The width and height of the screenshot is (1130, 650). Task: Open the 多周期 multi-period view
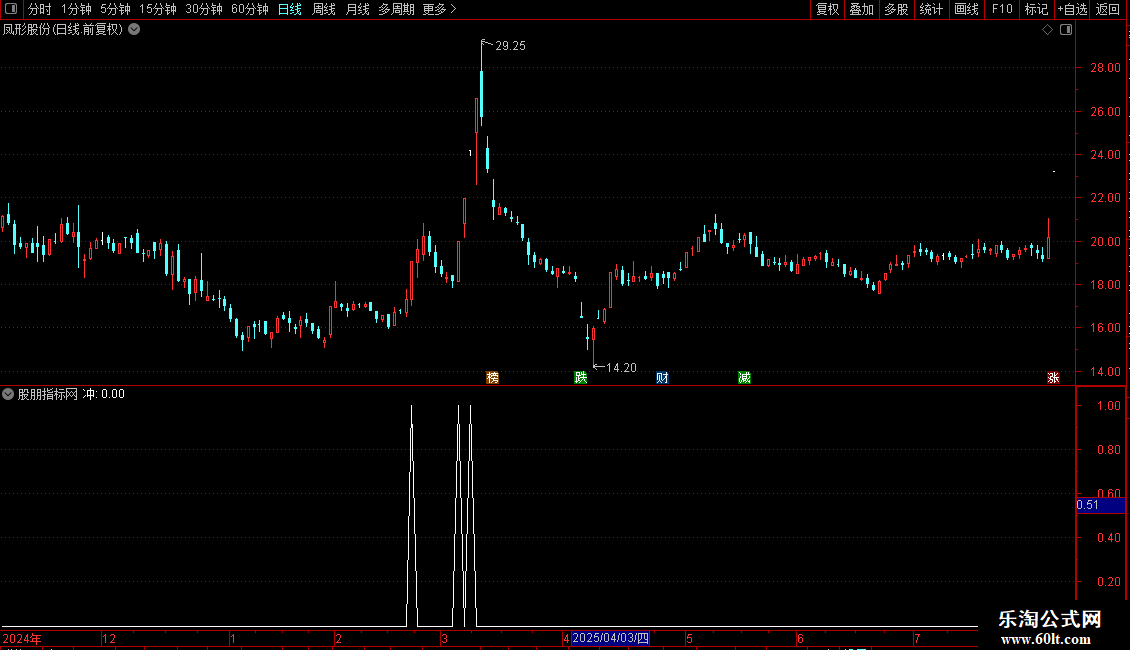pos(396,9)
